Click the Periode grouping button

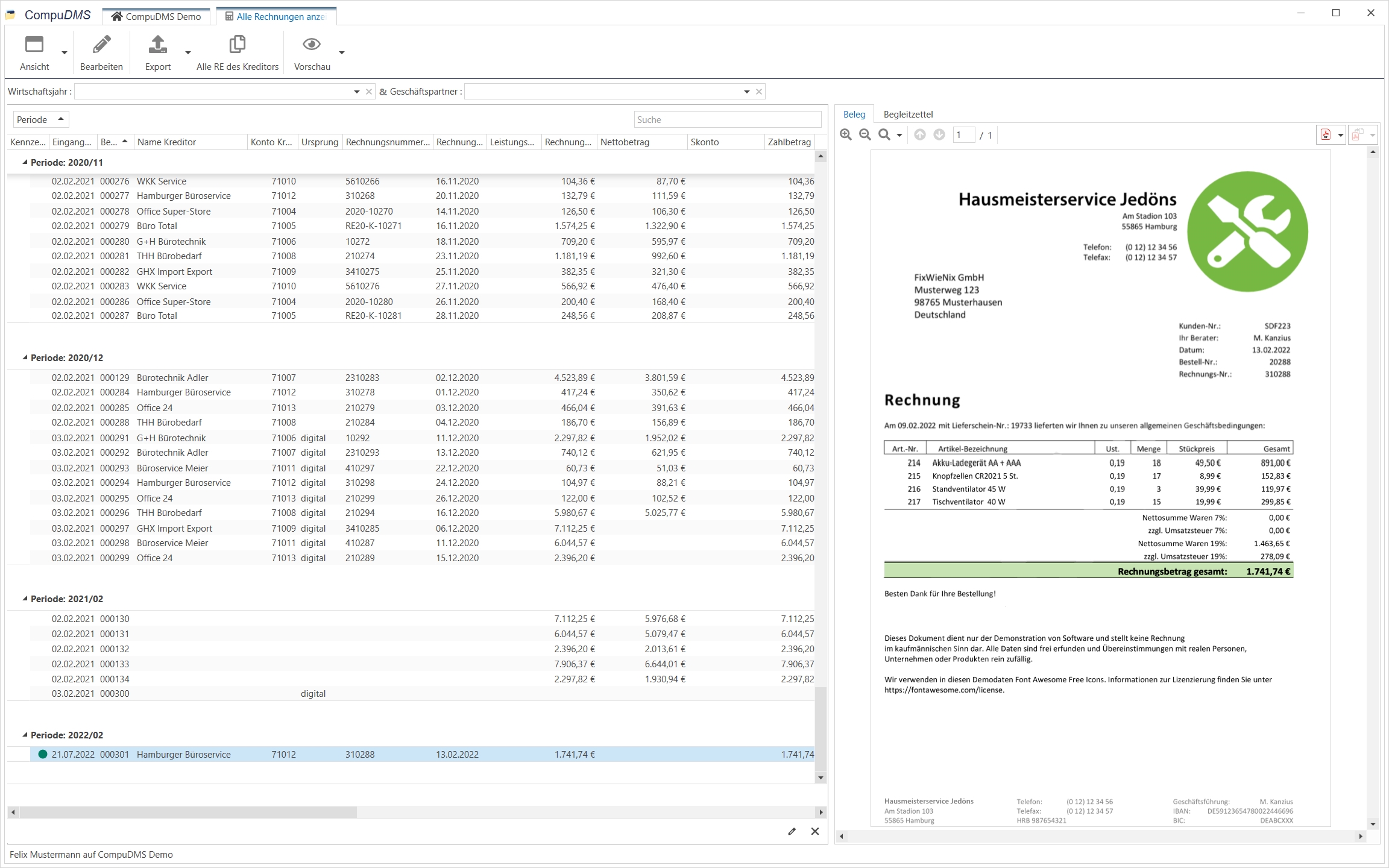click(40, 119)
